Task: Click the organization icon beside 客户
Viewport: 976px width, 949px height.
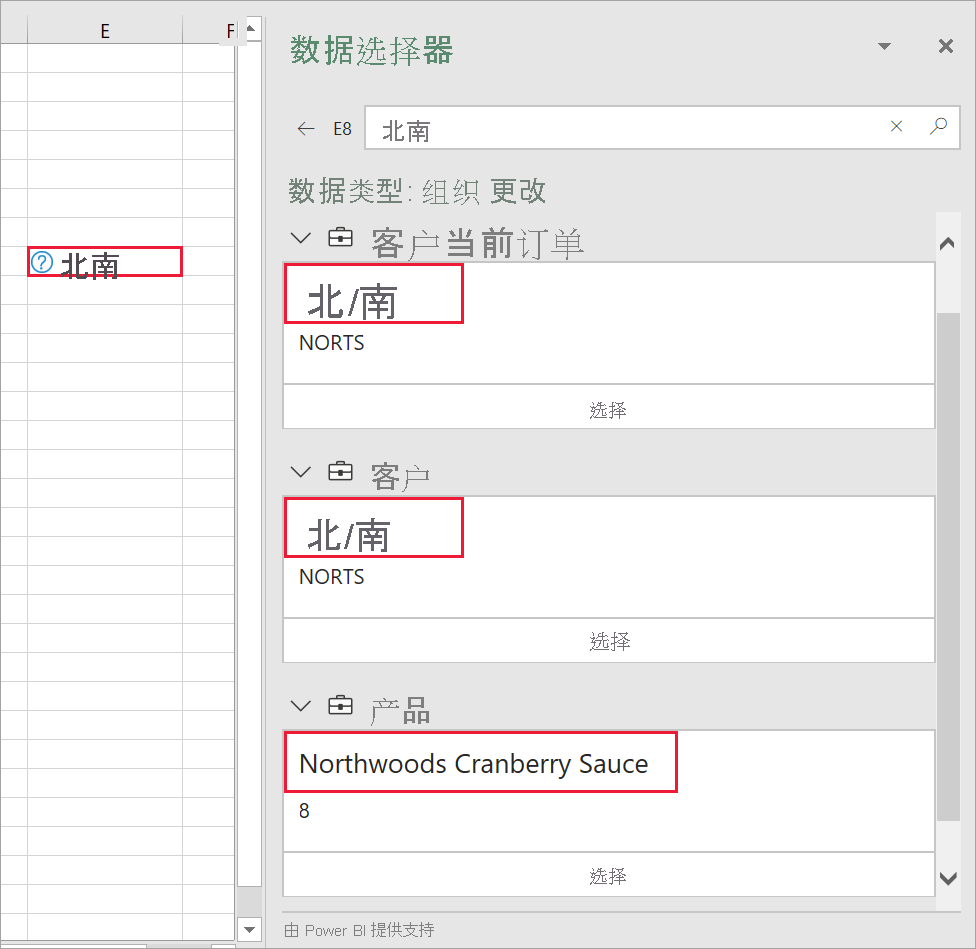Action: (341, 472)
